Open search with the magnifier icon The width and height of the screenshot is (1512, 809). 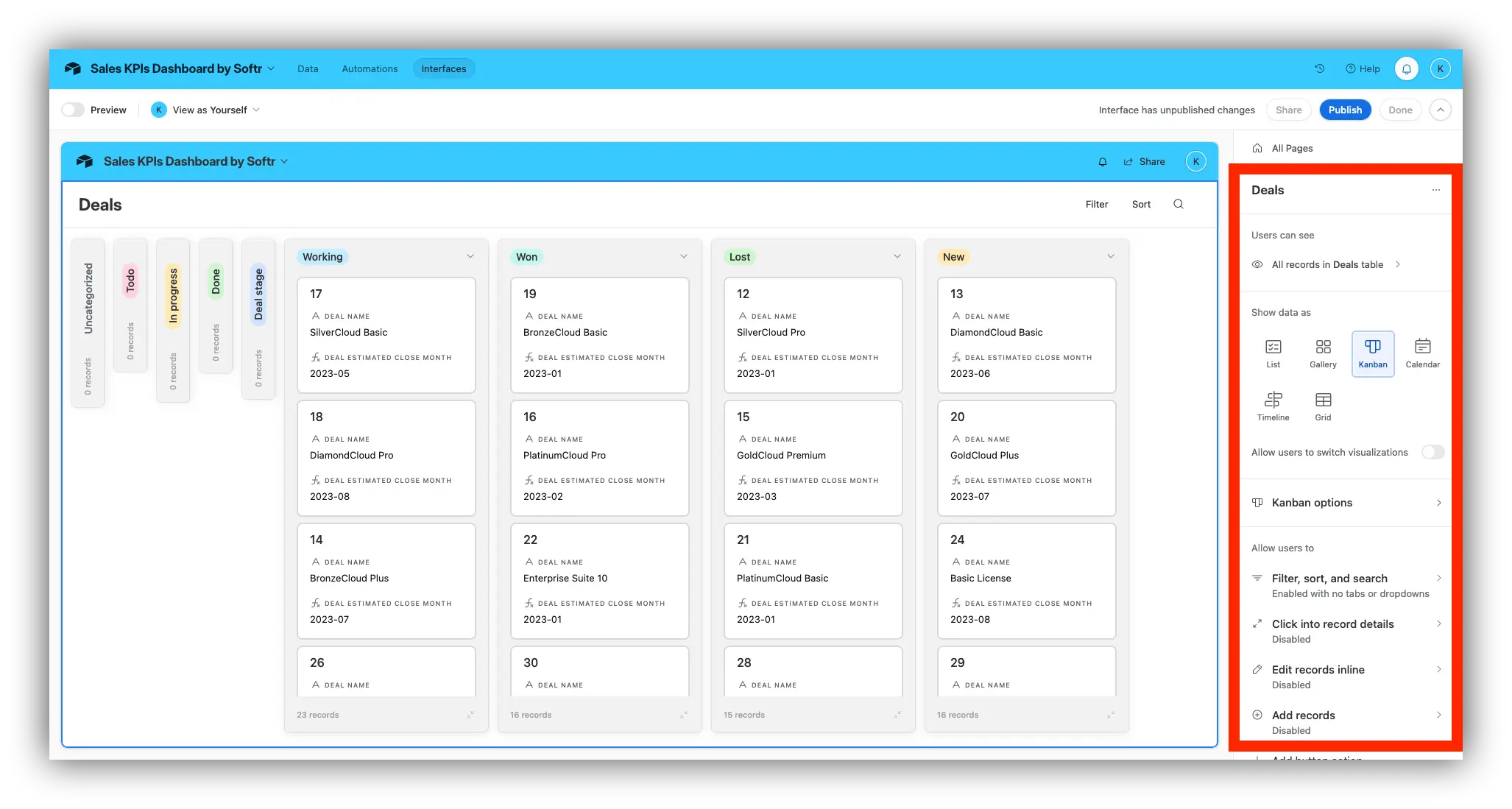(1178, 204)
